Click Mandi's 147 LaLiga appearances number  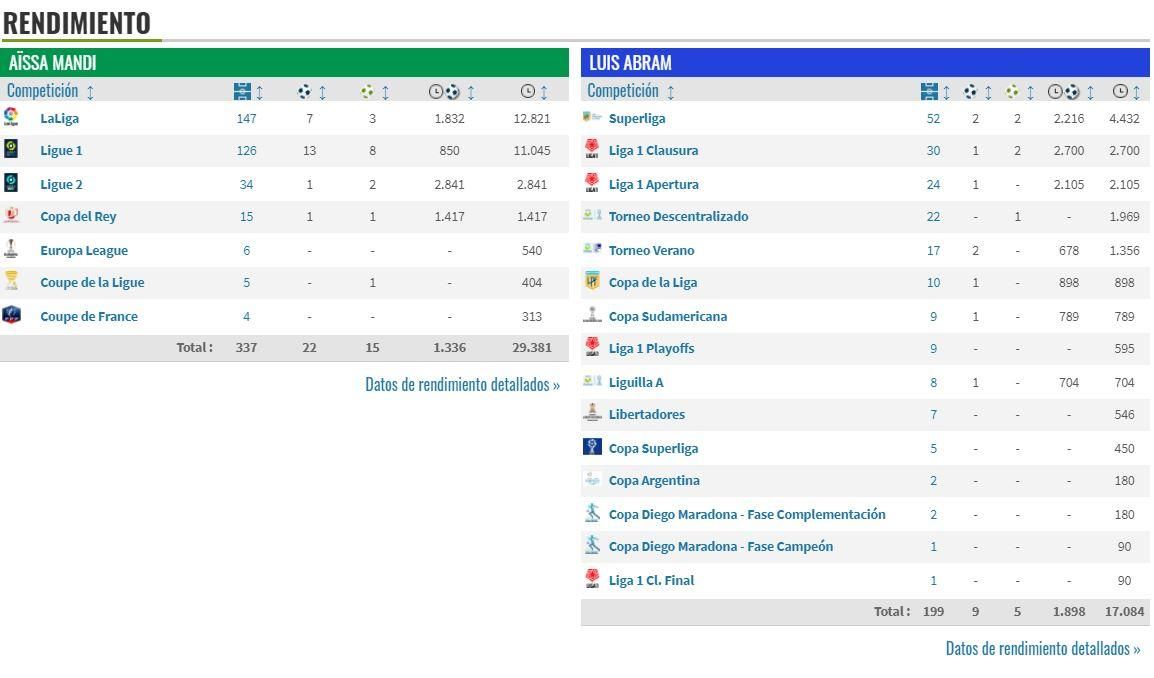pos(246,118)
